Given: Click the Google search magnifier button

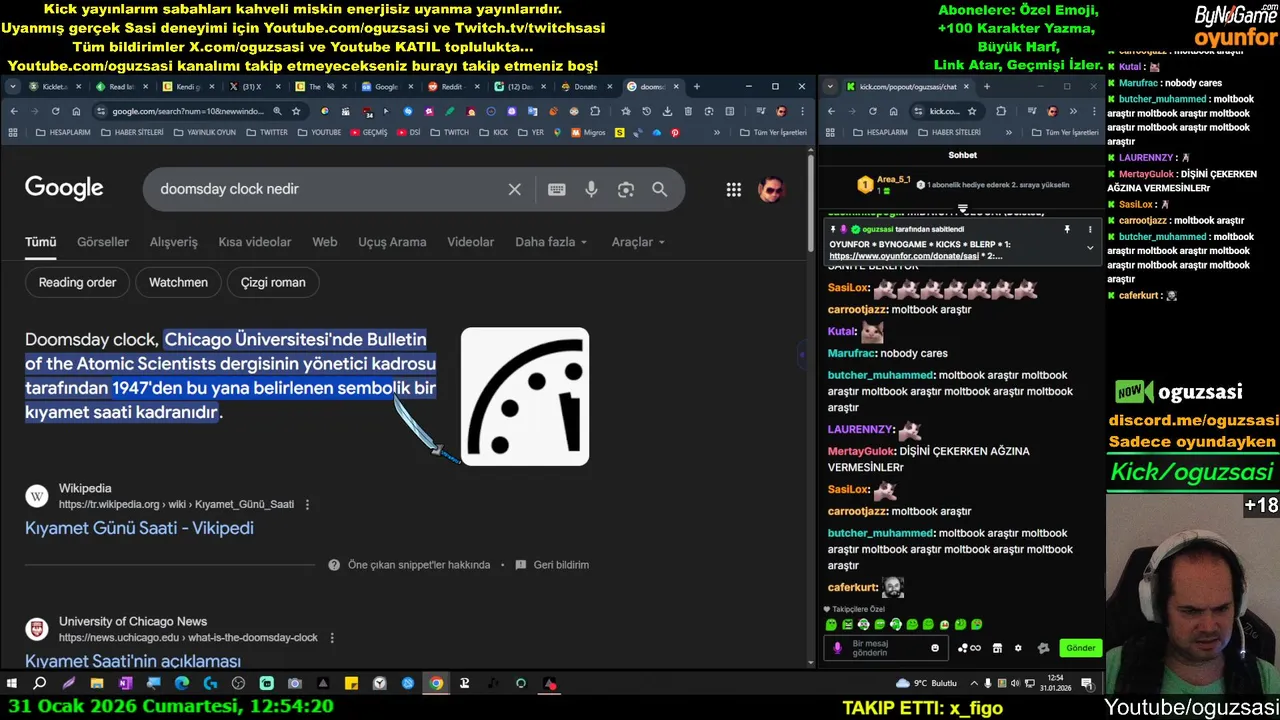Looking at the screenshot, I should 660,189.
